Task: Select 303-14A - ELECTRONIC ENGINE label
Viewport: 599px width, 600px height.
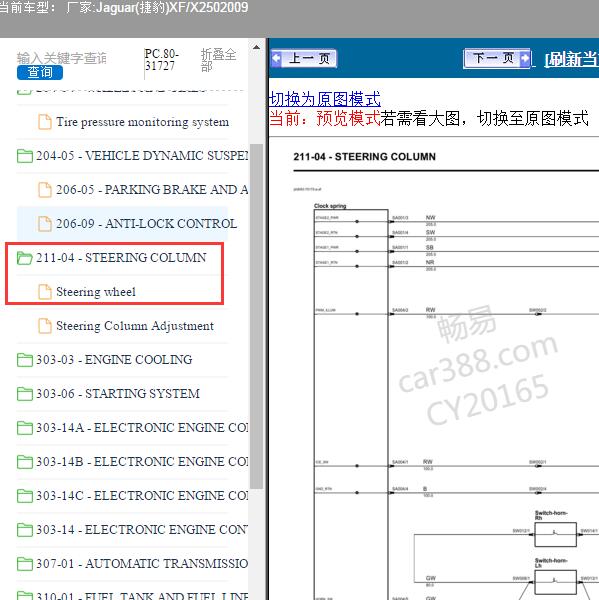Action: [142, 427]
